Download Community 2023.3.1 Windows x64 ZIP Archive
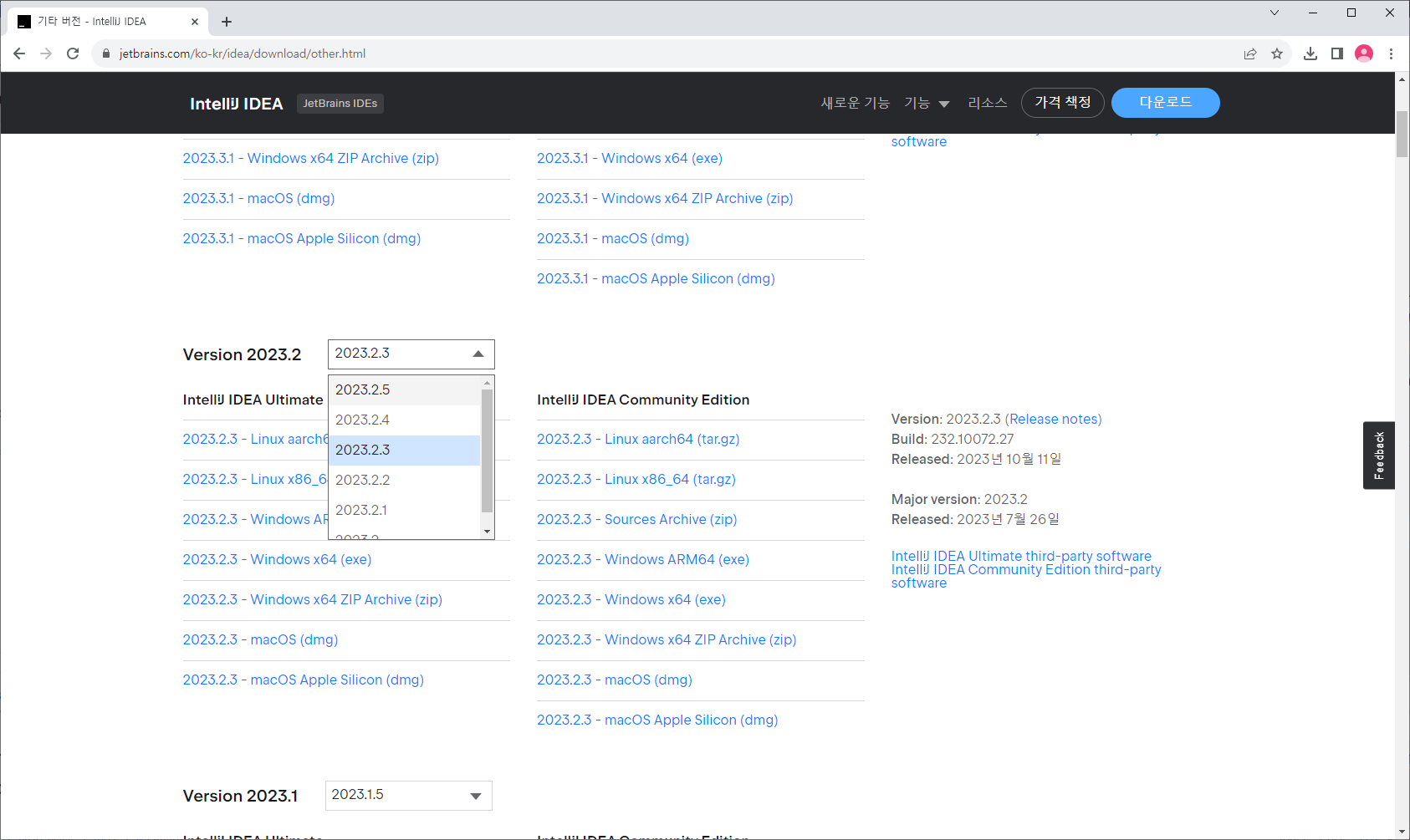Screen dimensions: 1410x840 point(665,199)
